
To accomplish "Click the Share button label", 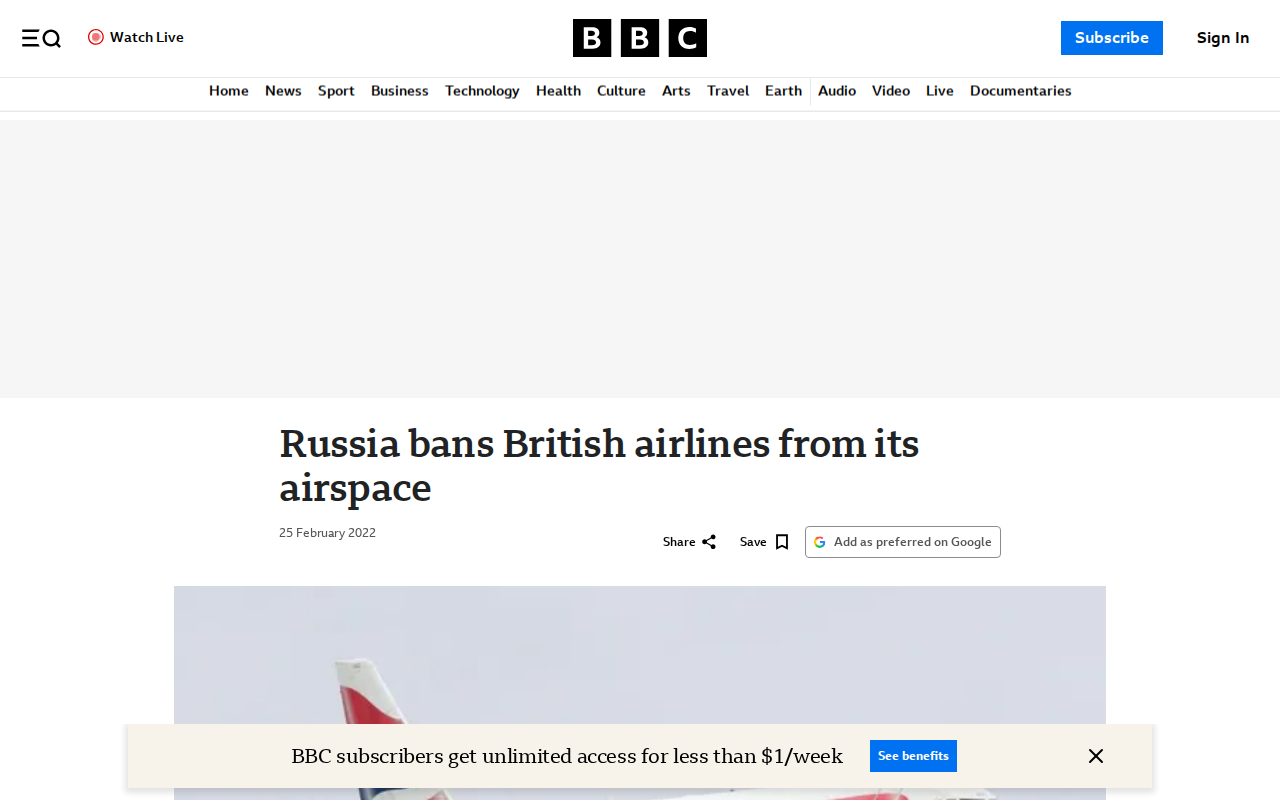I will (x=679, y=542).
